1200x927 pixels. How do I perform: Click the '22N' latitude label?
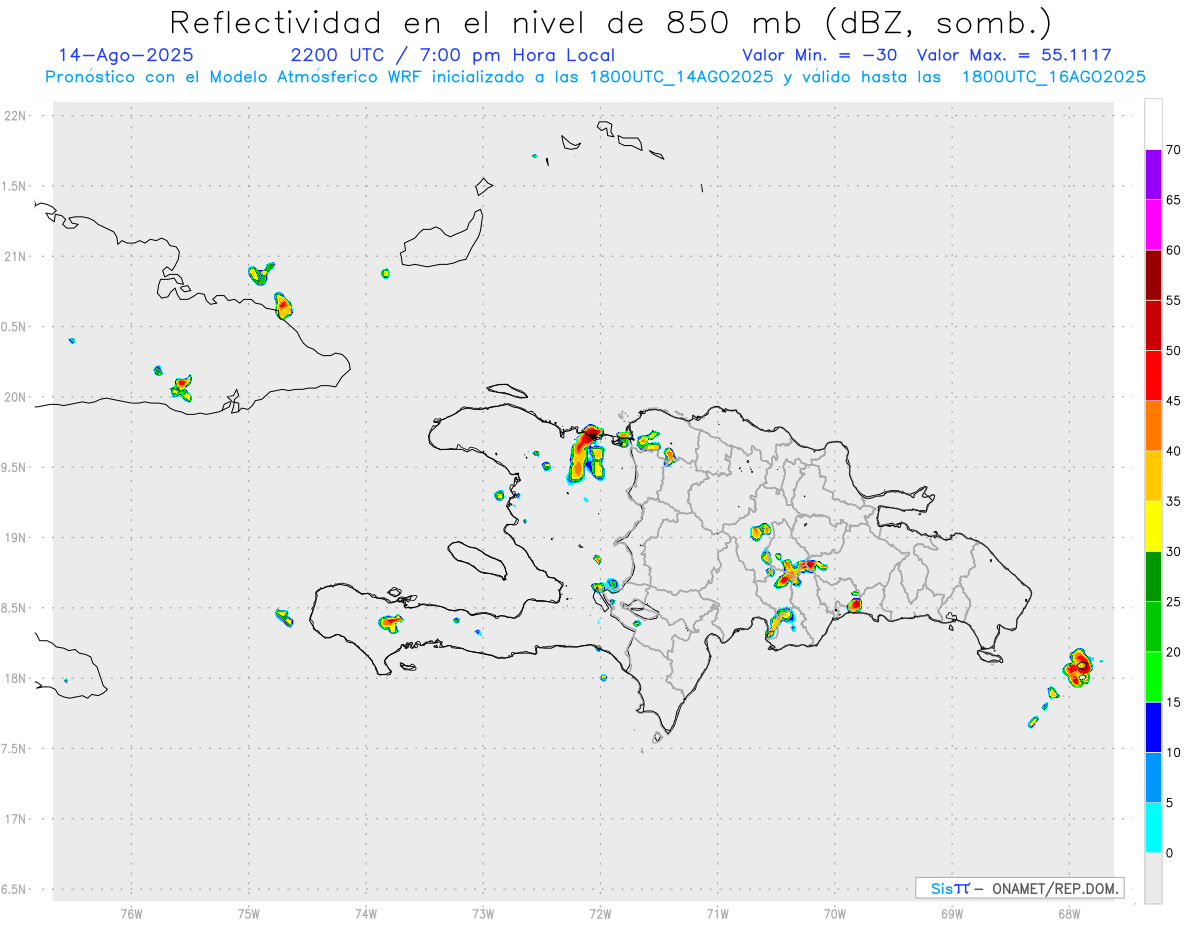pos(17,116)
